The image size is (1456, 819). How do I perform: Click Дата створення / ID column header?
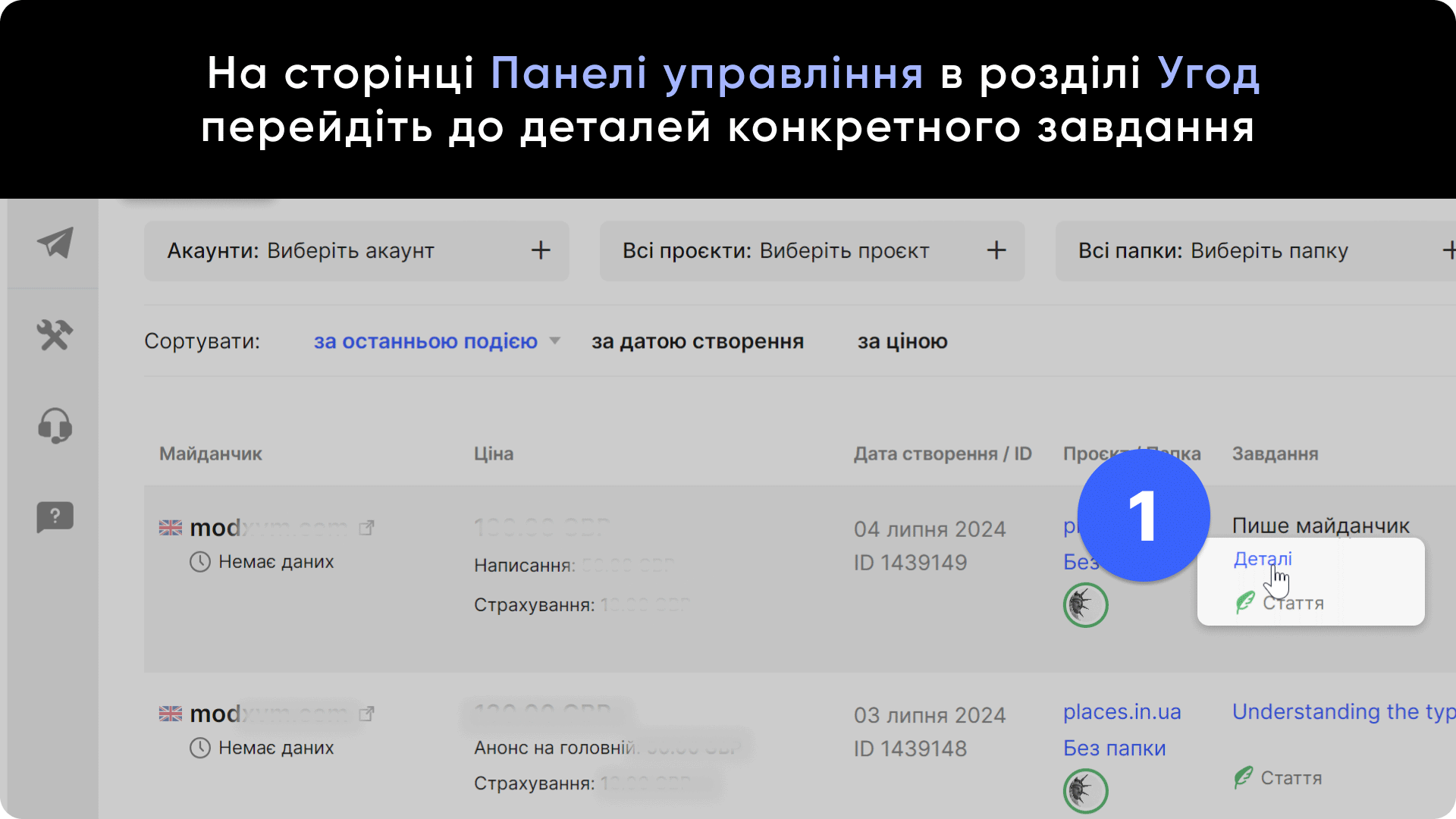[x=943, y=453]
